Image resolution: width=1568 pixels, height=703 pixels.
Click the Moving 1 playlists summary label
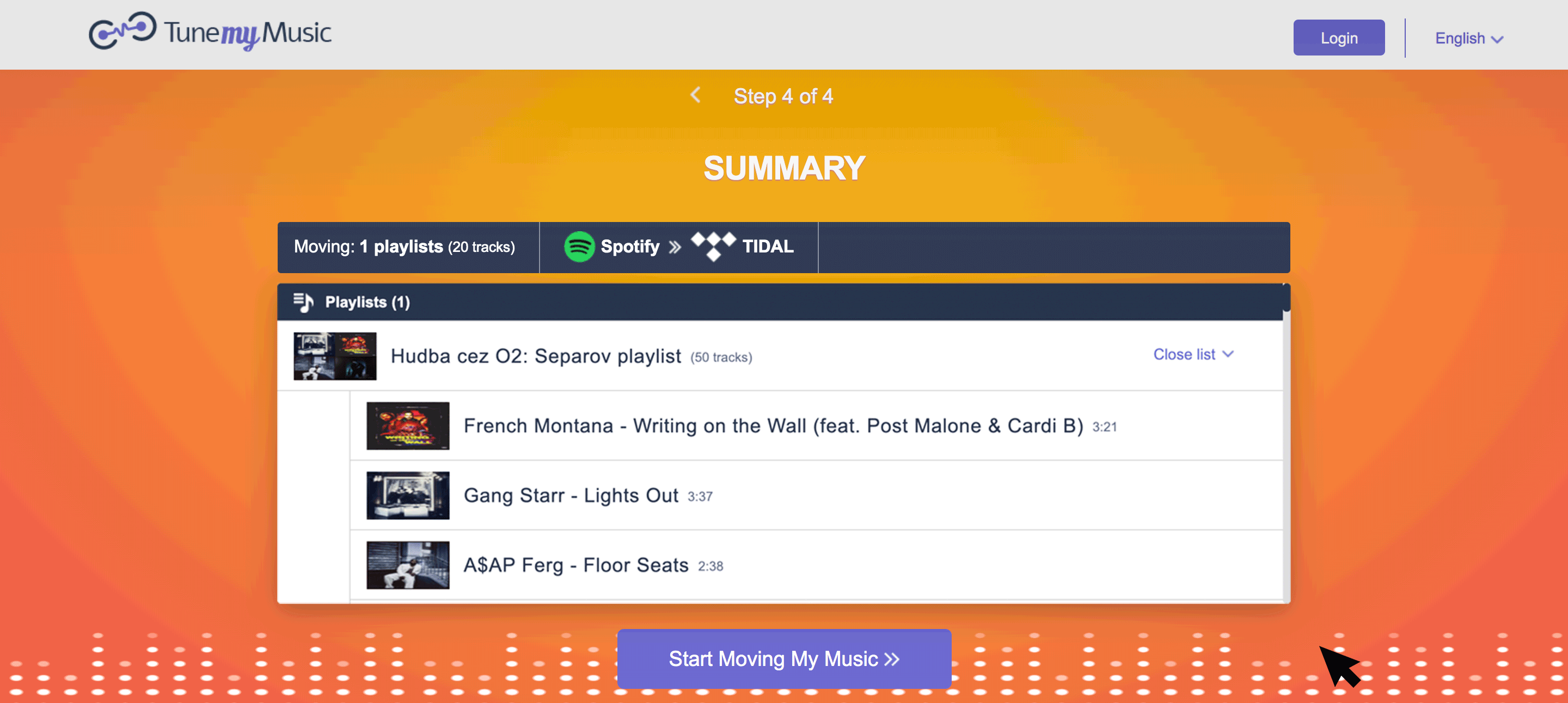pos(404,247)
